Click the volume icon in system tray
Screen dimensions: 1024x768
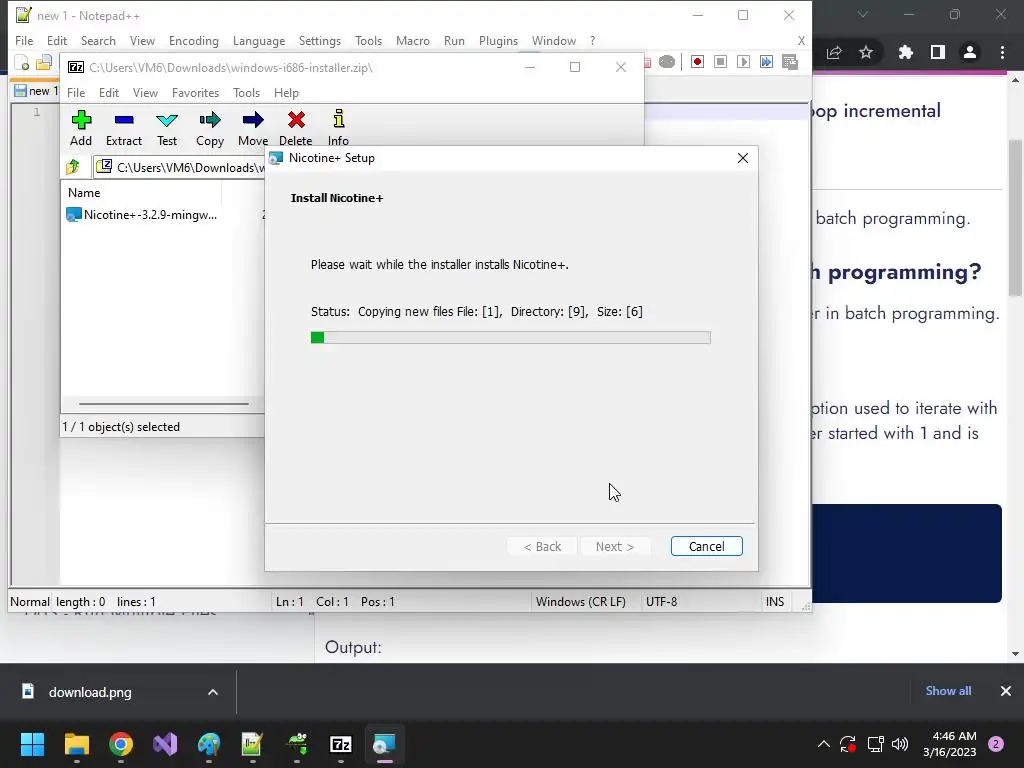point(900,744)
